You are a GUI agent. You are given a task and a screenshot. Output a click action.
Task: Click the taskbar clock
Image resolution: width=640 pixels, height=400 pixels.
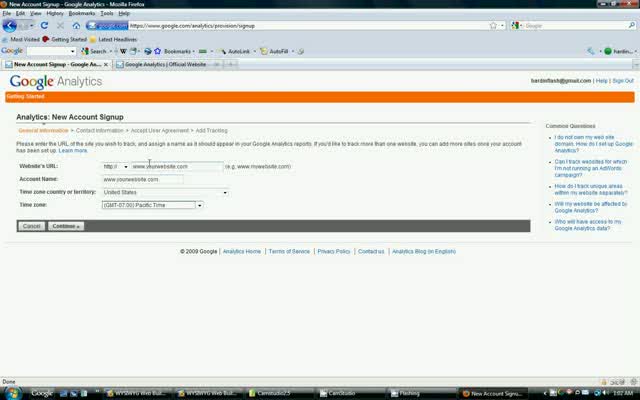coord(622,393)
